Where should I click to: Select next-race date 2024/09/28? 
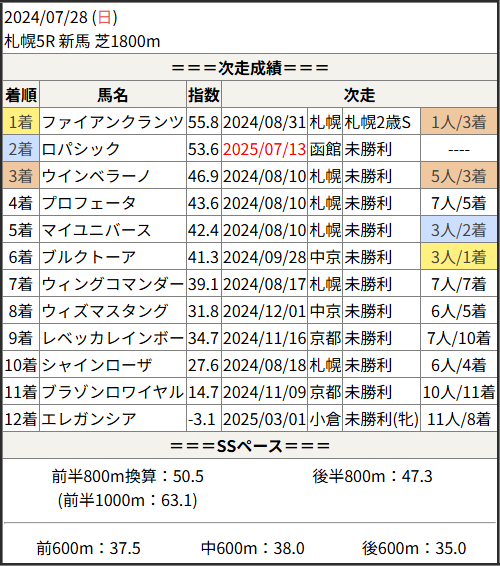tap(264, 257)
